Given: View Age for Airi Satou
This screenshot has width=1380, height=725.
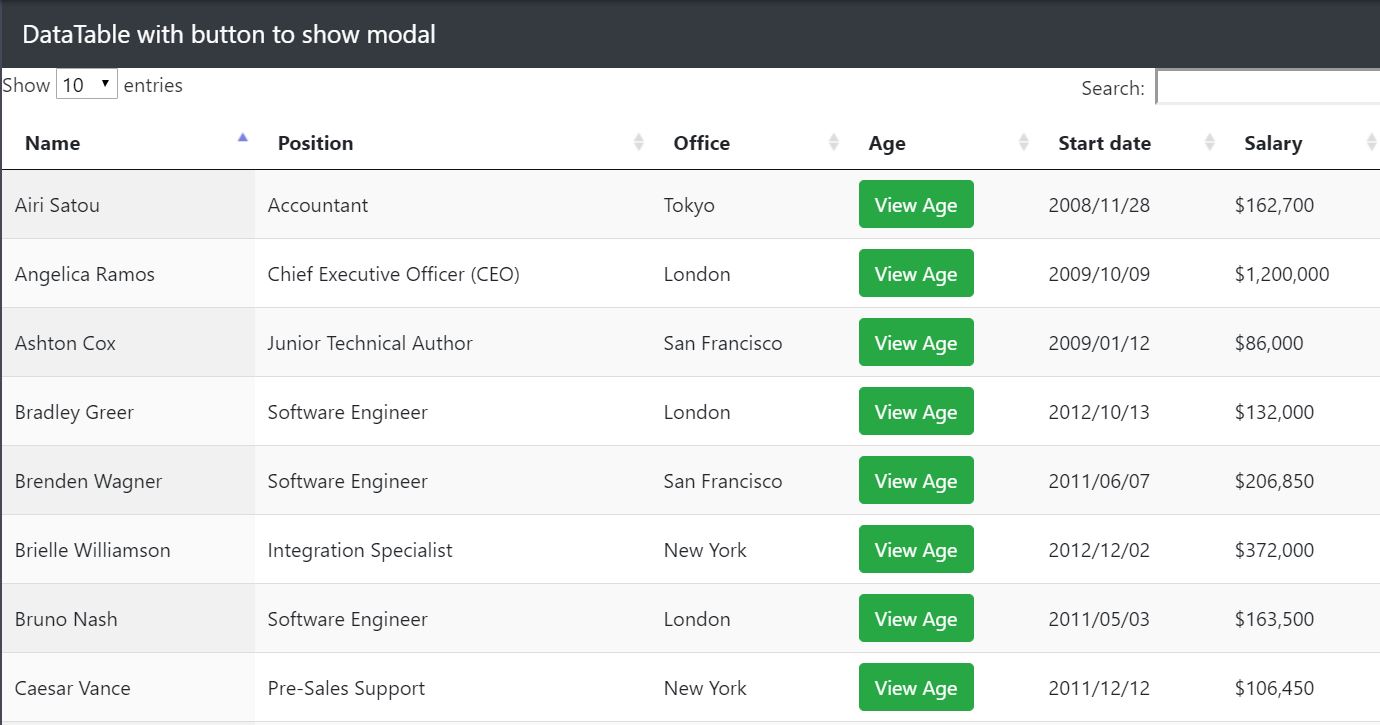Looking at the screenshot, I should click(x=916, y=204).
